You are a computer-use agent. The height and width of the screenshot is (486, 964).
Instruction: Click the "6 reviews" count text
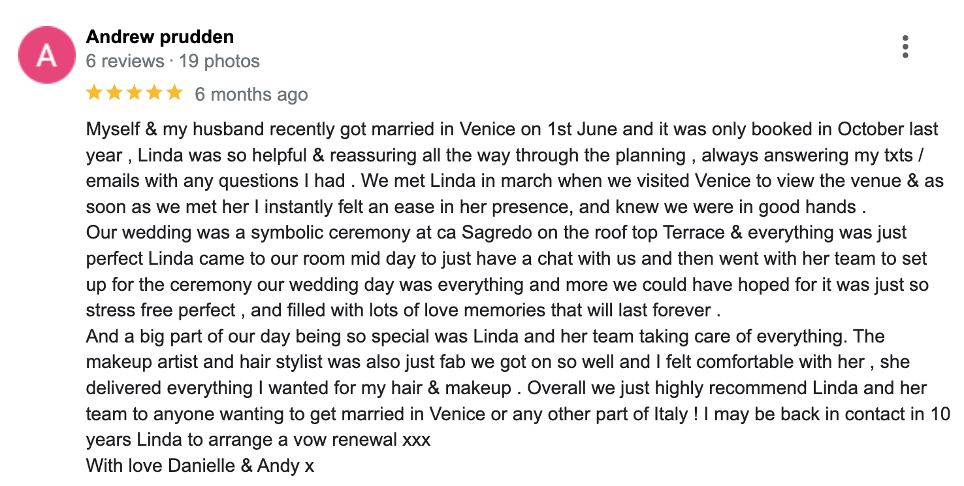coord(125,62)
